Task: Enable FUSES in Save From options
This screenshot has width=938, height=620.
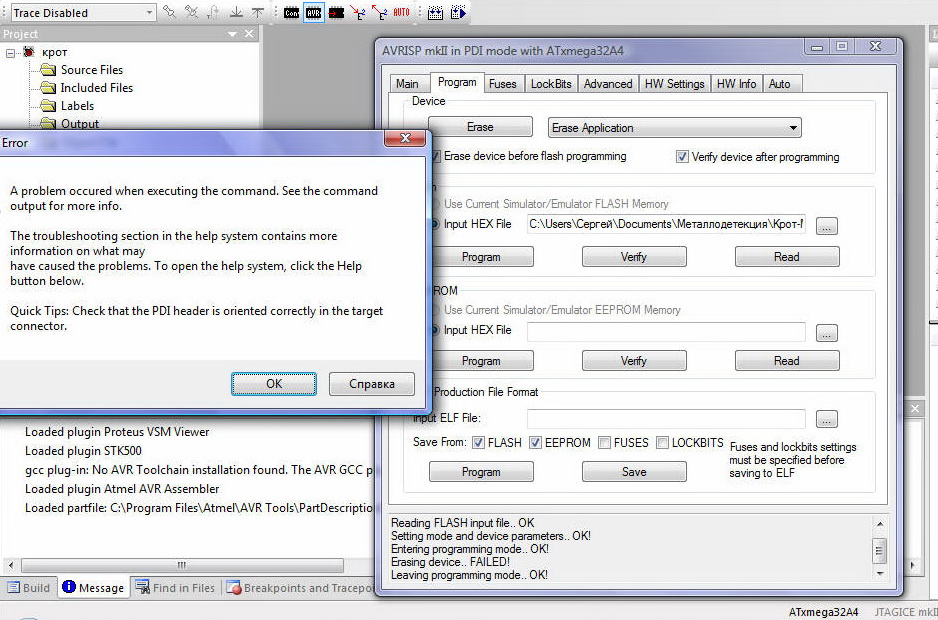Action: tap(604, 443)
